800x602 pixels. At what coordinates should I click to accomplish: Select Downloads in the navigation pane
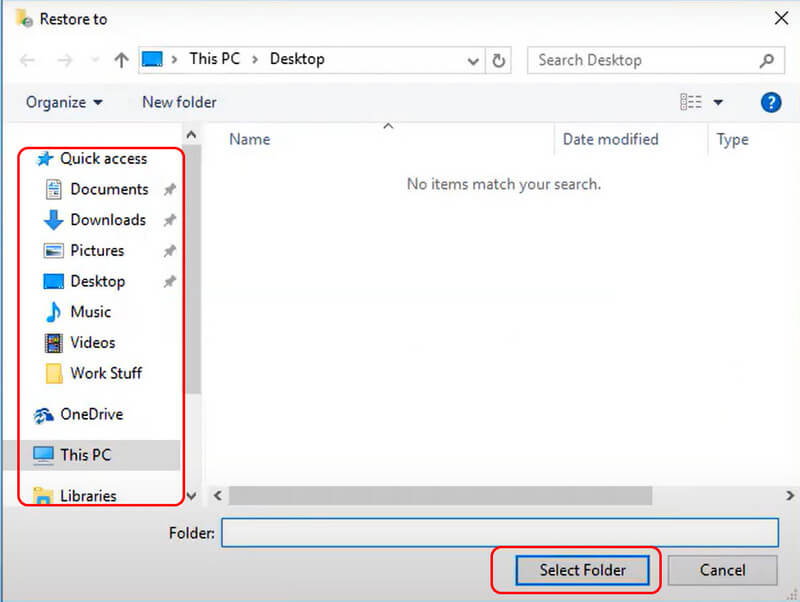pyautogui.click(x=107, y=220)
